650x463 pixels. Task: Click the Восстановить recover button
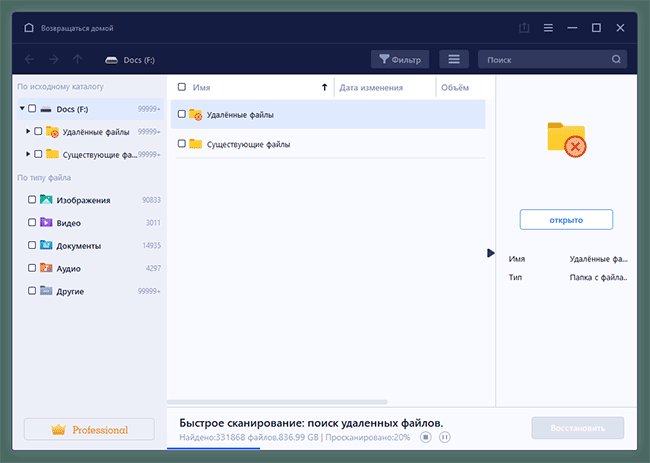[578, 428]
